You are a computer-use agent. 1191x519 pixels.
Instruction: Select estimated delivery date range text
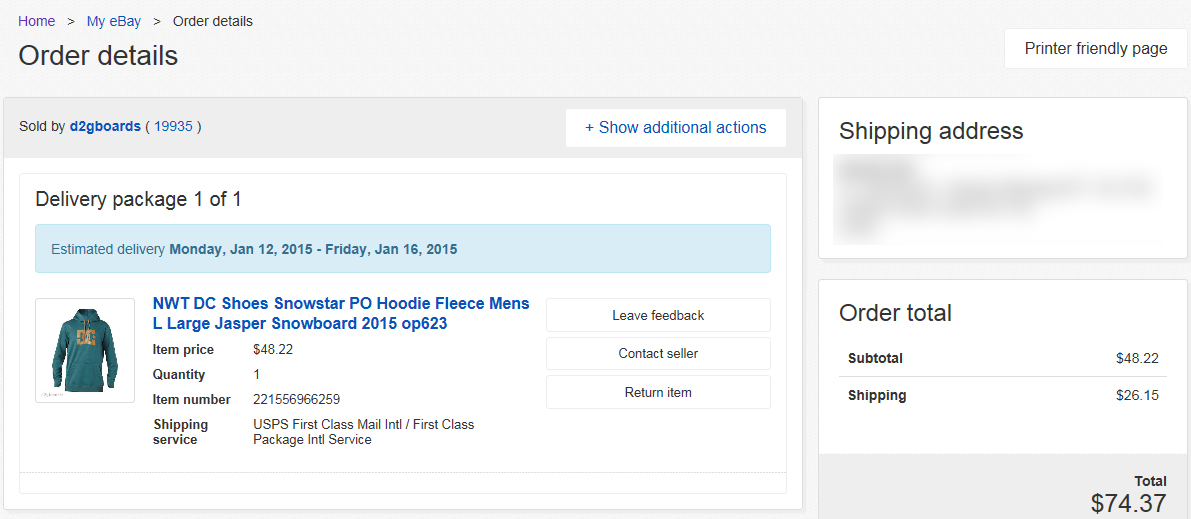(x=313, y=248)
